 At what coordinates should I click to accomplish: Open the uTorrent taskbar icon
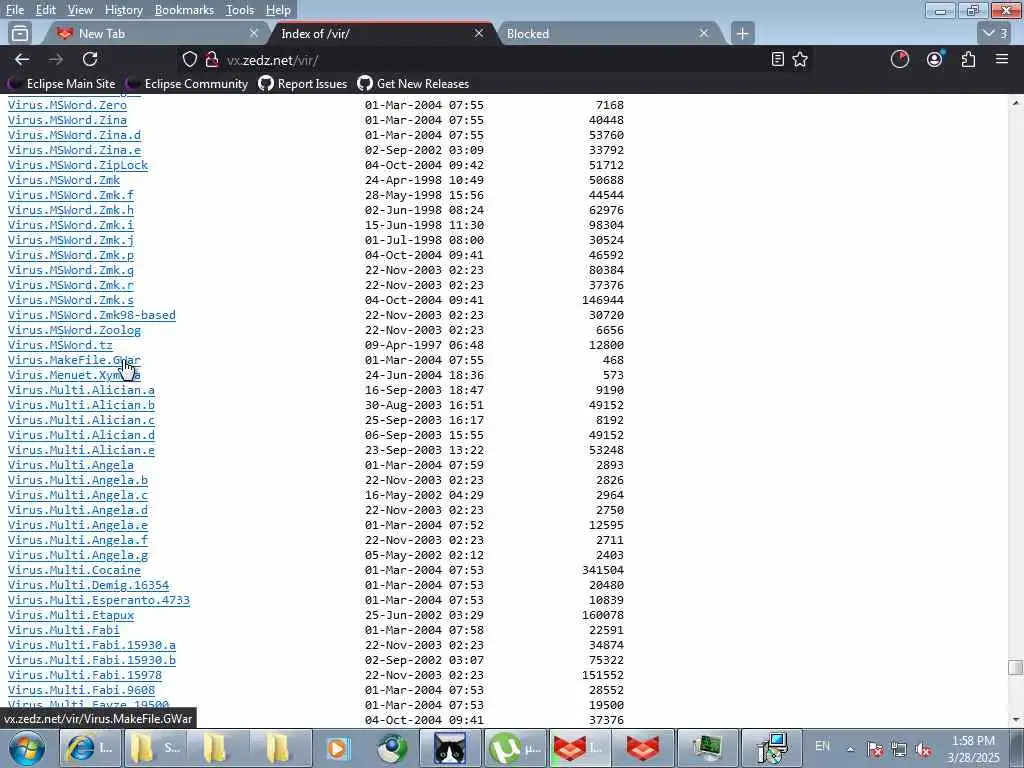pyautogui.click(x=514, y=748)
